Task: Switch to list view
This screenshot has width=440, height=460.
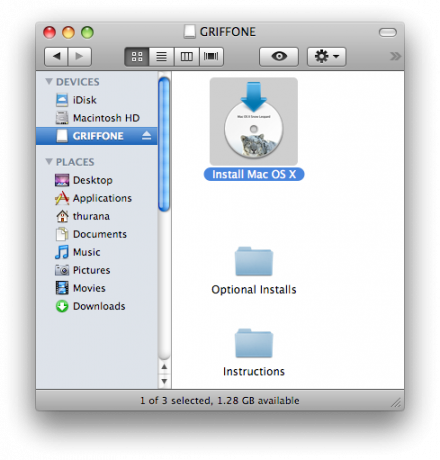Action: (162, 56)
